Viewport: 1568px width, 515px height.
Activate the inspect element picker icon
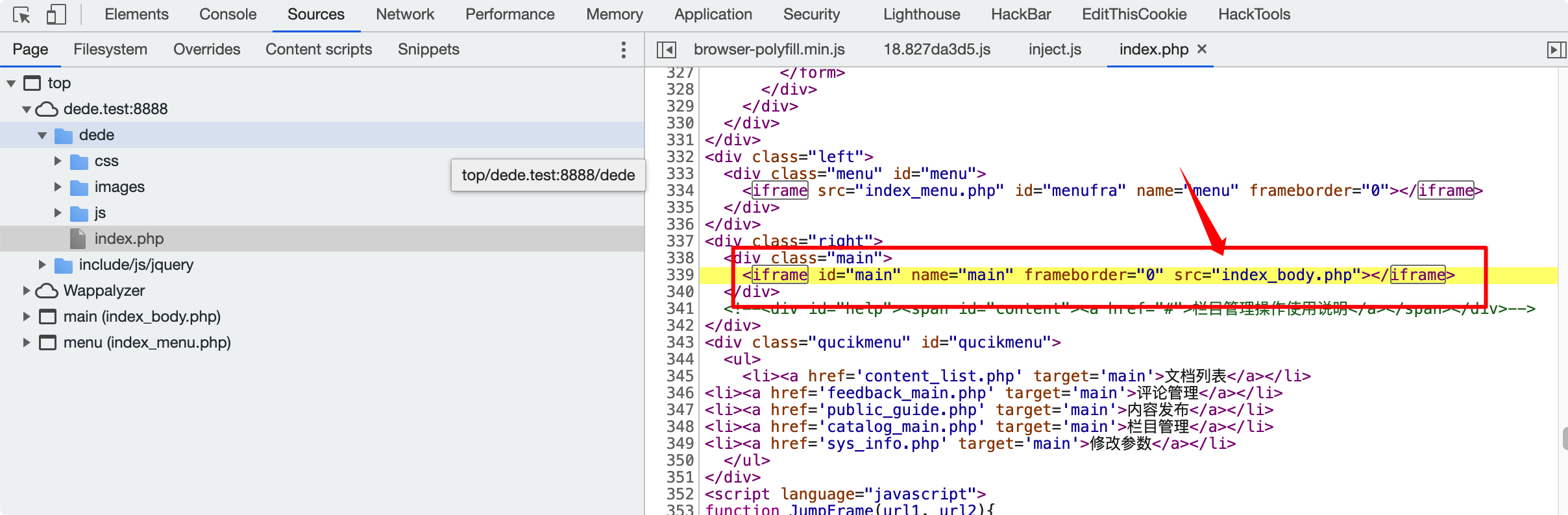pyautogui.click(x=21, y=14)
